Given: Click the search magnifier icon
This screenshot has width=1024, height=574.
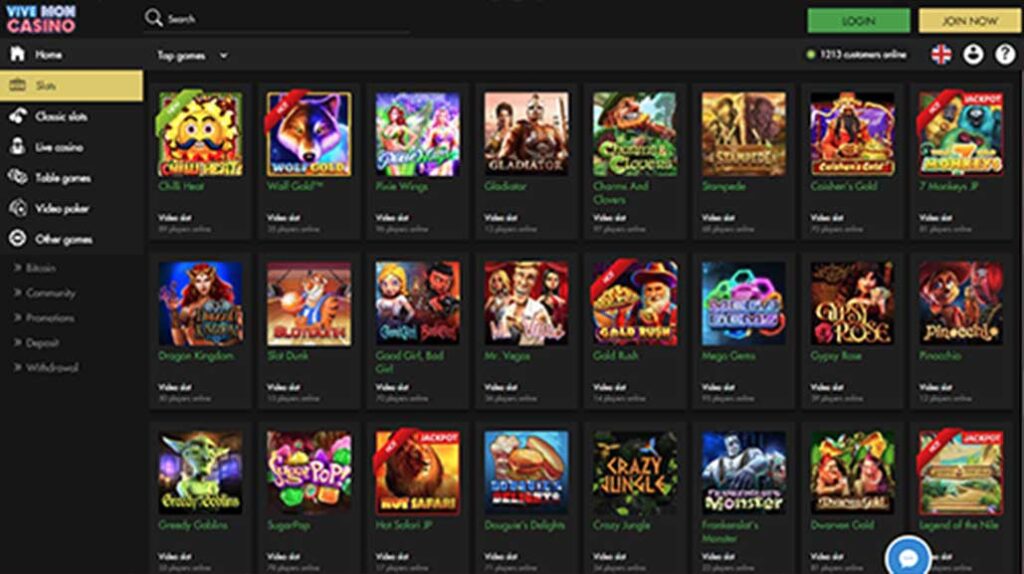Looking at the screenshot, I should coord(153,18).
